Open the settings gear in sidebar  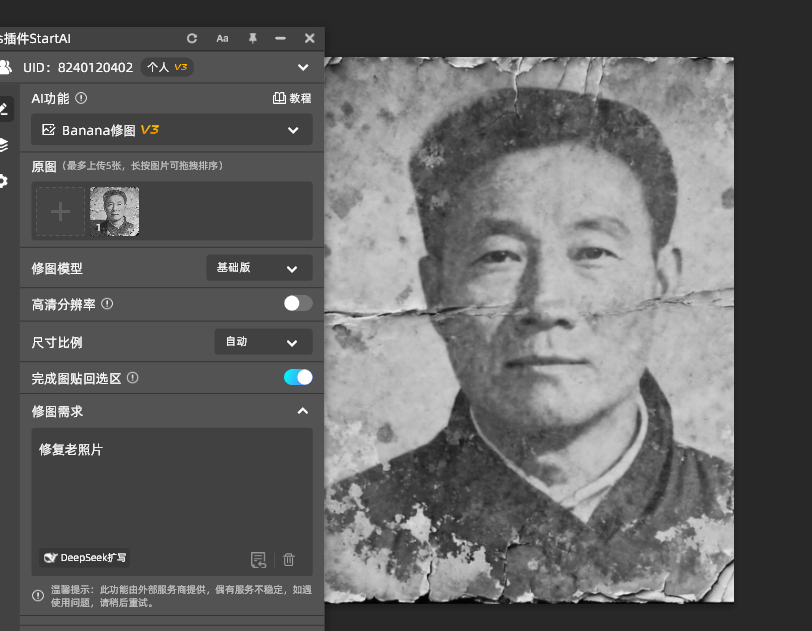[x=4, y=181]
